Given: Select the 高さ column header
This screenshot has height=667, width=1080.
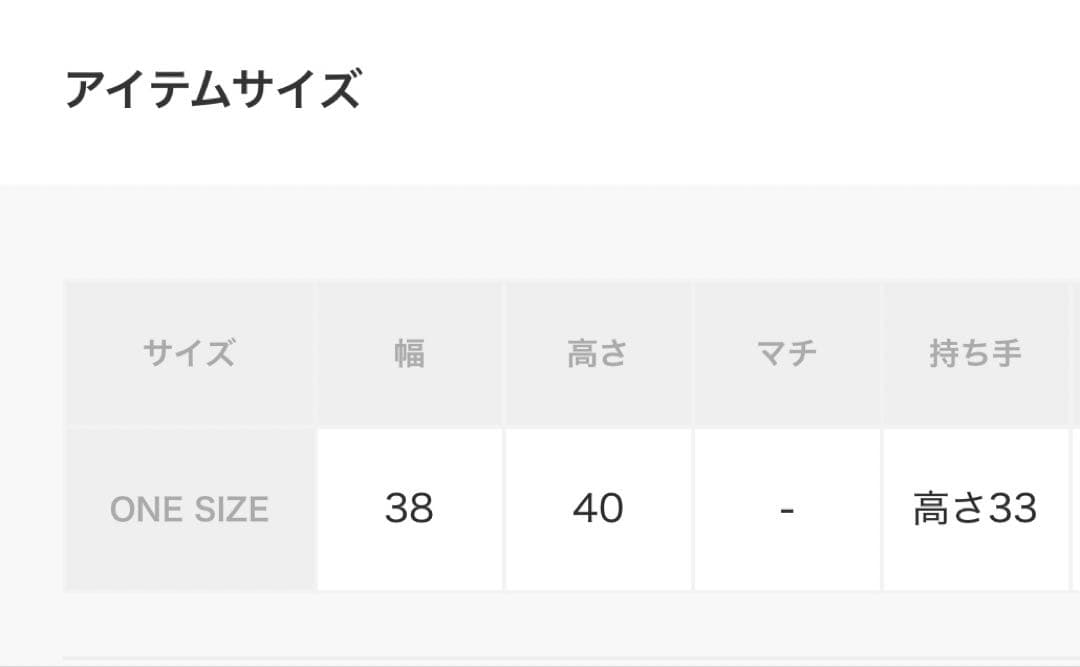Looking at the screenshot, I should tap(597, 354).
